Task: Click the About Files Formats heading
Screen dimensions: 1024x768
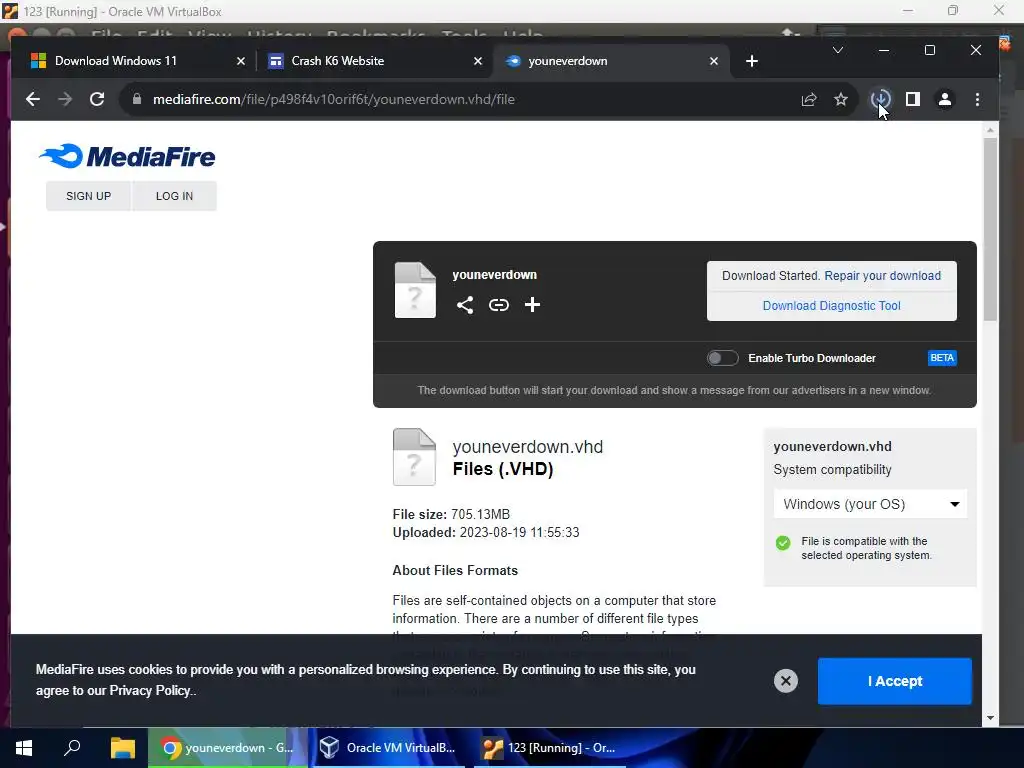Action: click(455, 570)
